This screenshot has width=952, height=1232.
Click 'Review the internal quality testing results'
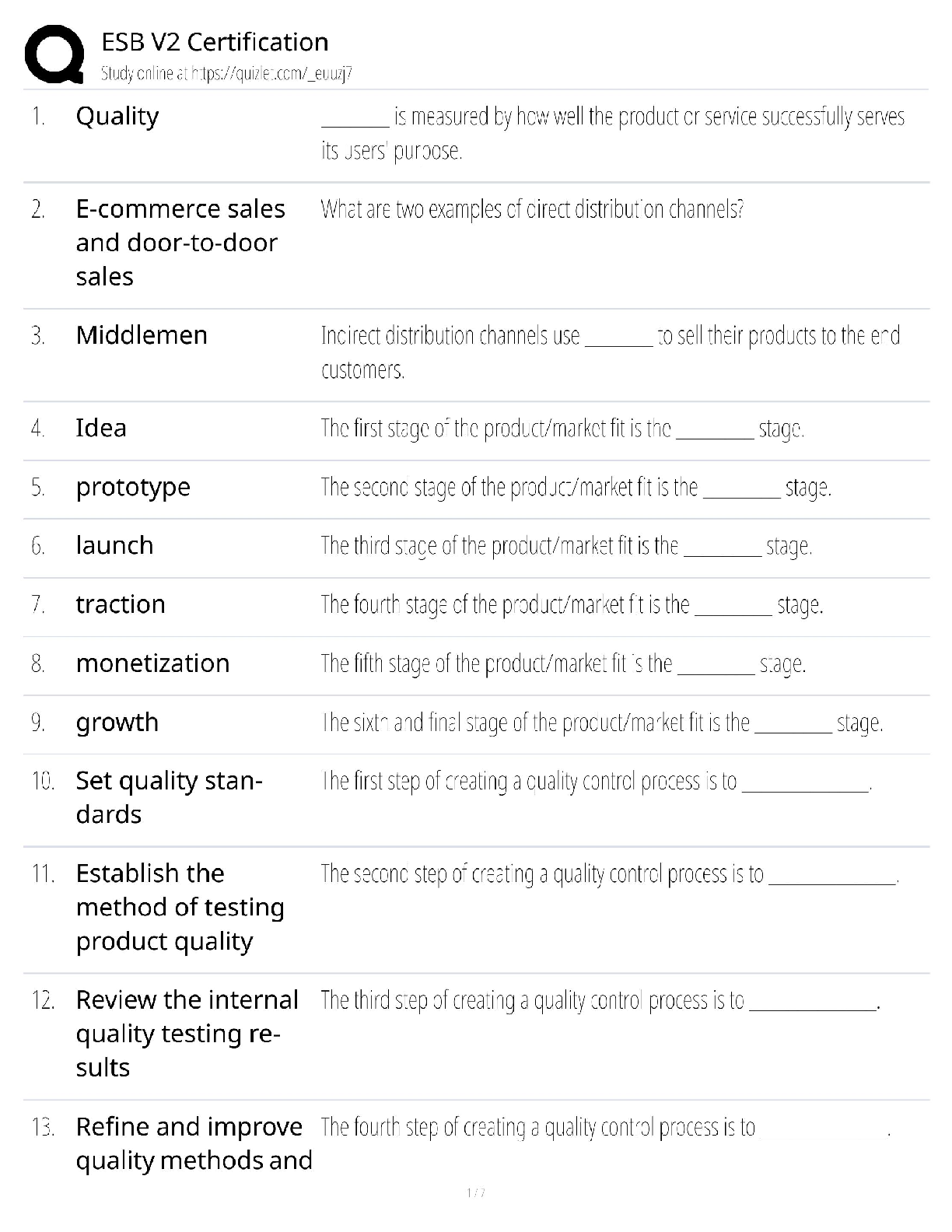point(187,1033)
